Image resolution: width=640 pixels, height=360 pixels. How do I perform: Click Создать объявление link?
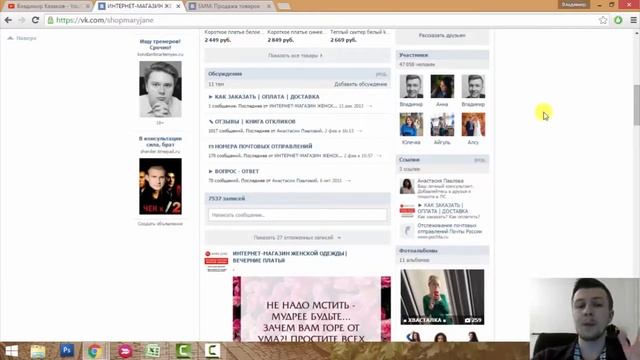click(160, 224)
